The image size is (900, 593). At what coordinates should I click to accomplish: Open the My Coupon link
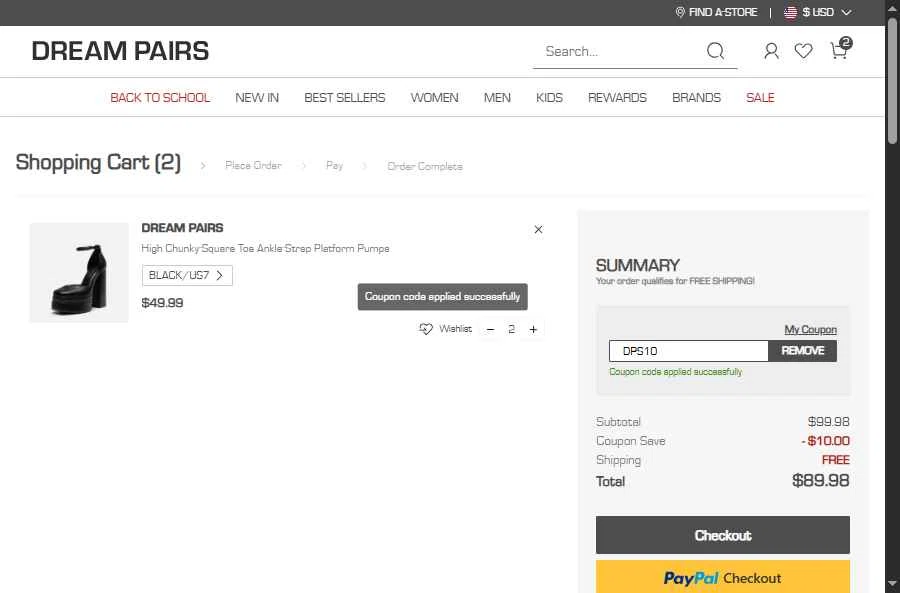[810, 330]
